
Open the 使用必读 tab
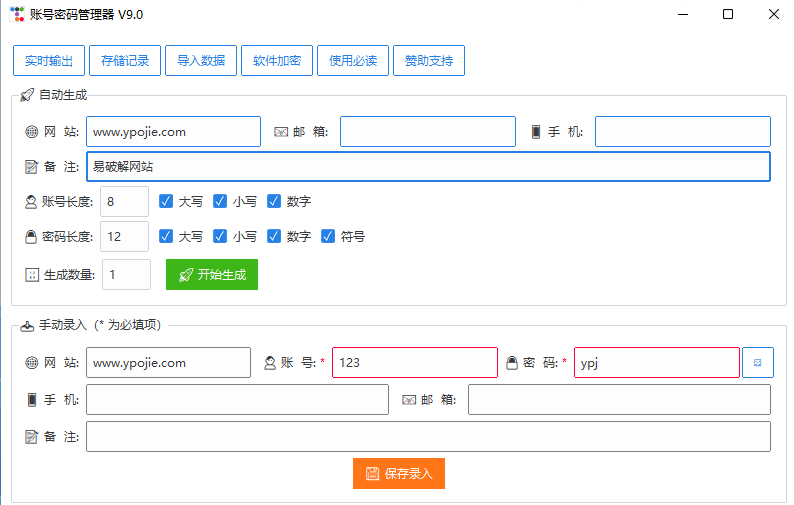coord(353,61)
